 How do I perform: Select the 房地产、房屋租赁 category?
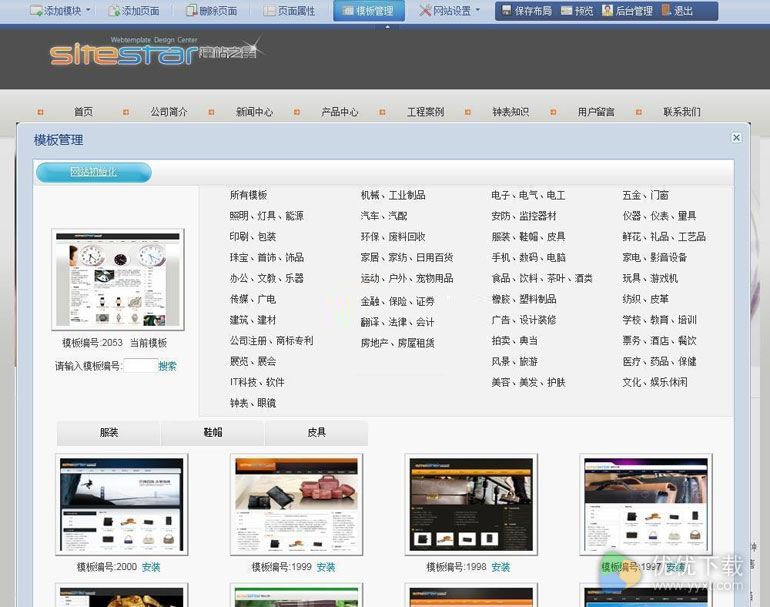tap(397, 343)
